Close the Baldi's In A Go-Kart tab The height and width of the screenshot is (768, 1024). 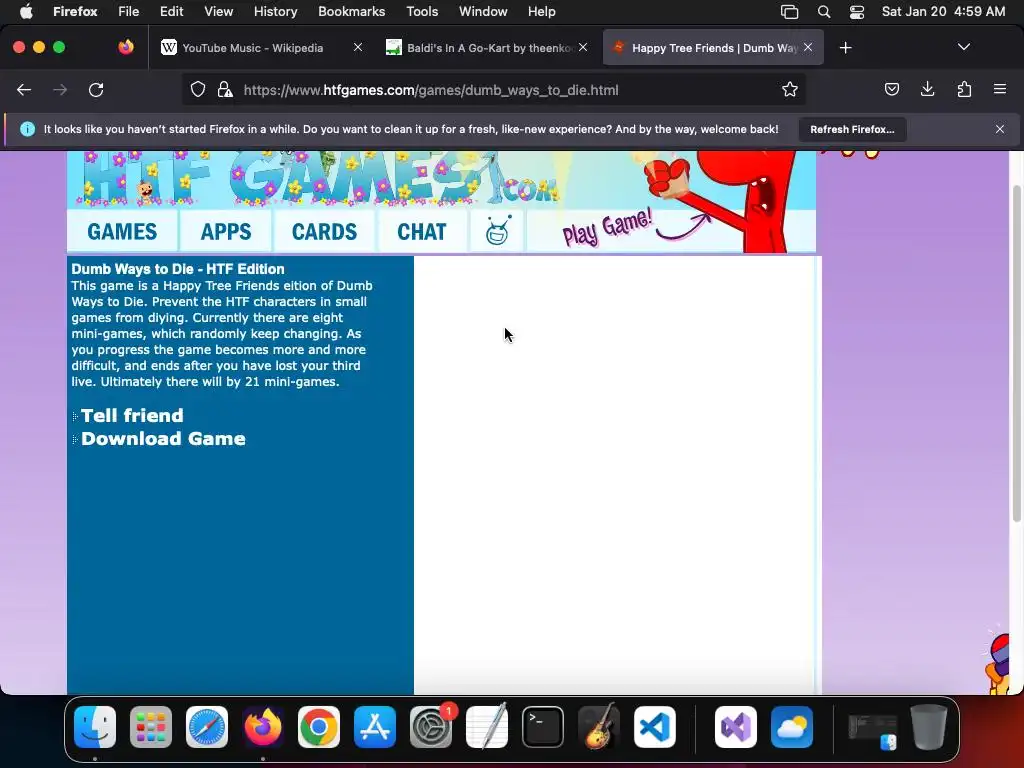pos(583,47)
